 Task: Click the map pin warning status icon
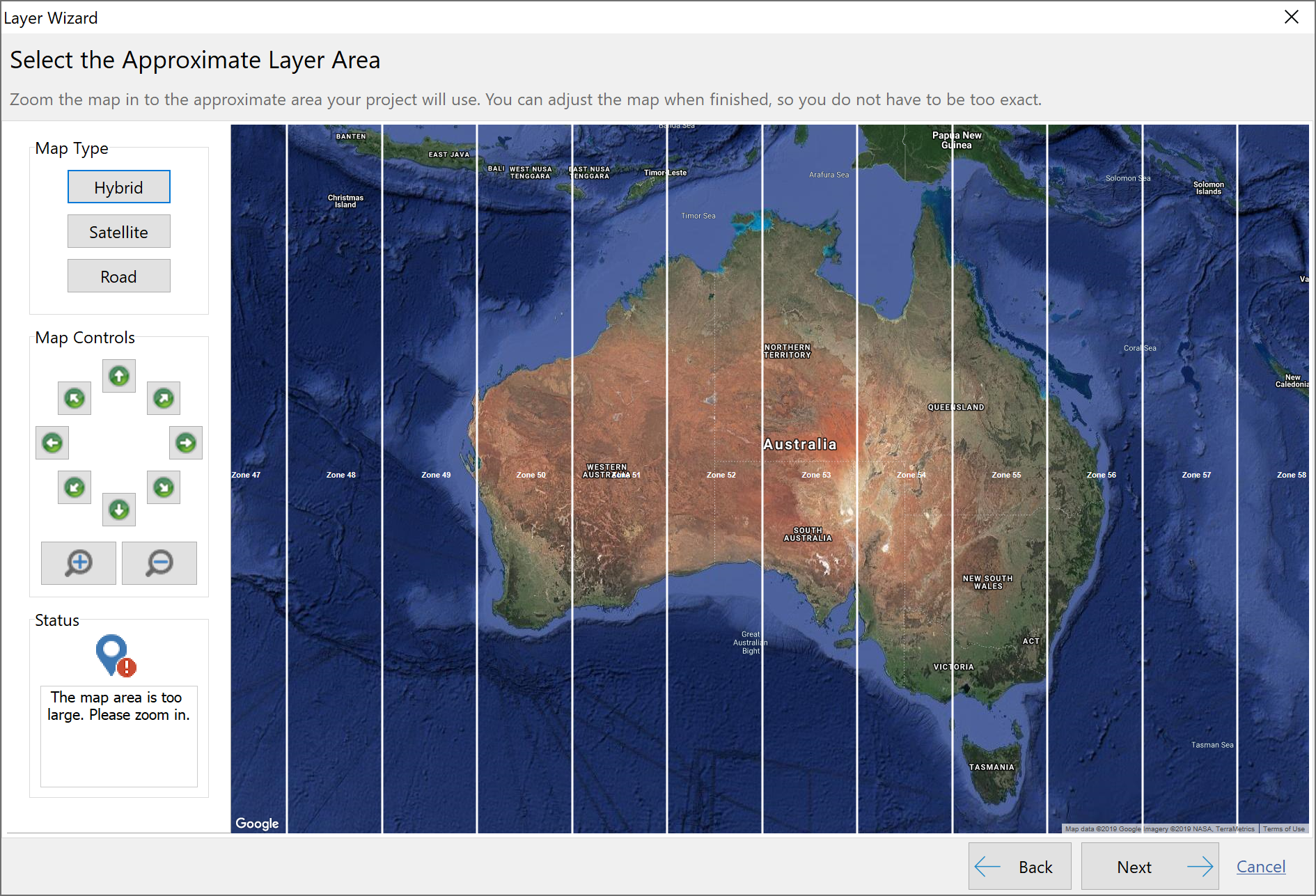(116, 655)
